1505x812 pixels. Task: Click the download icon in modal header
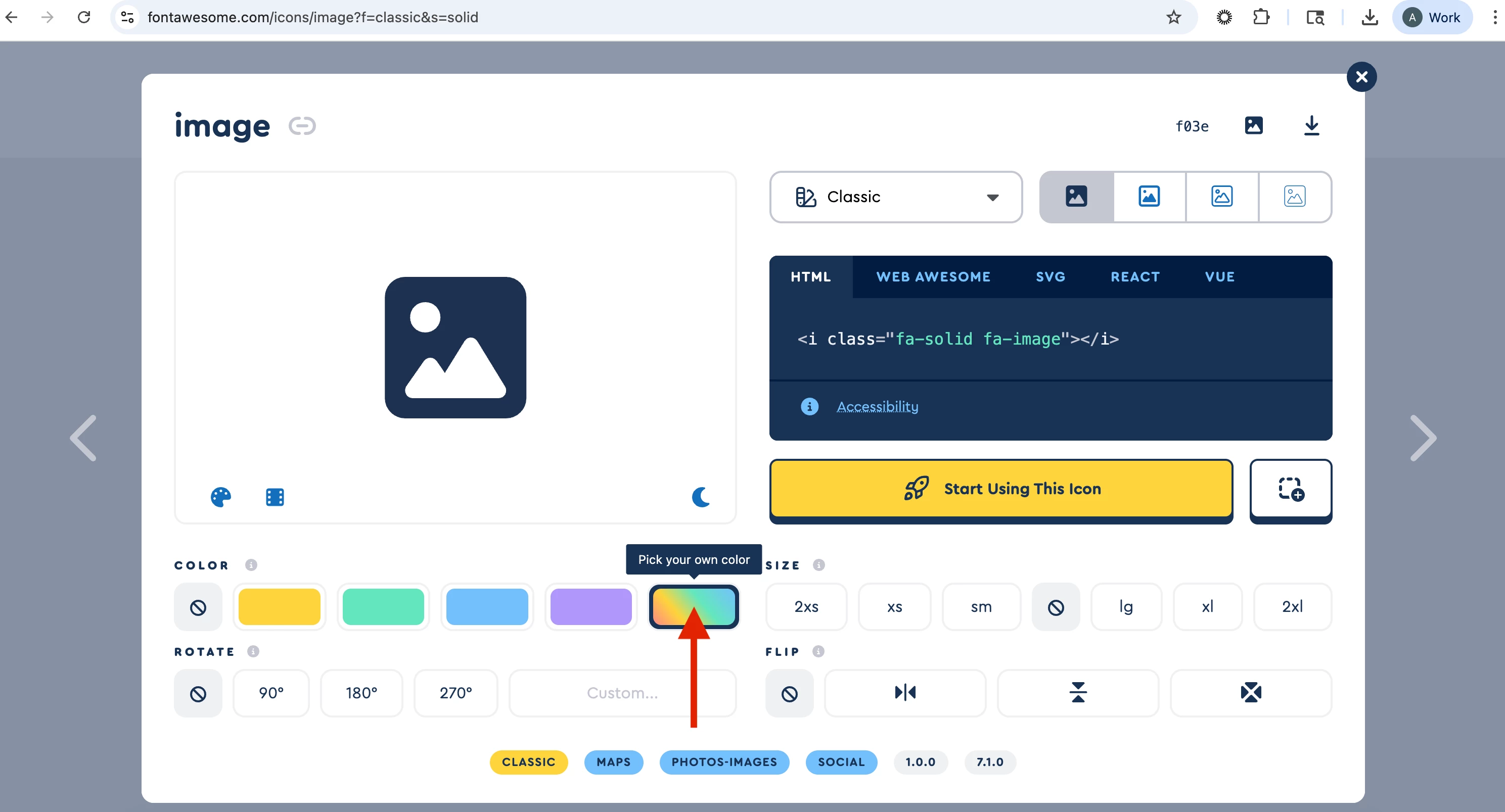[x=1311, y=125]
